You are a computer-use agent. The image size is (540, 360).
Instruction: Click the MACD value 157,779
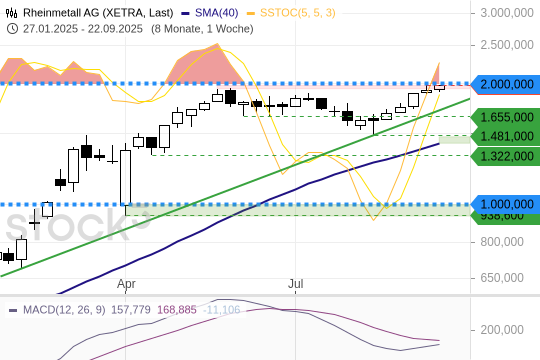[x=131, y=310]
